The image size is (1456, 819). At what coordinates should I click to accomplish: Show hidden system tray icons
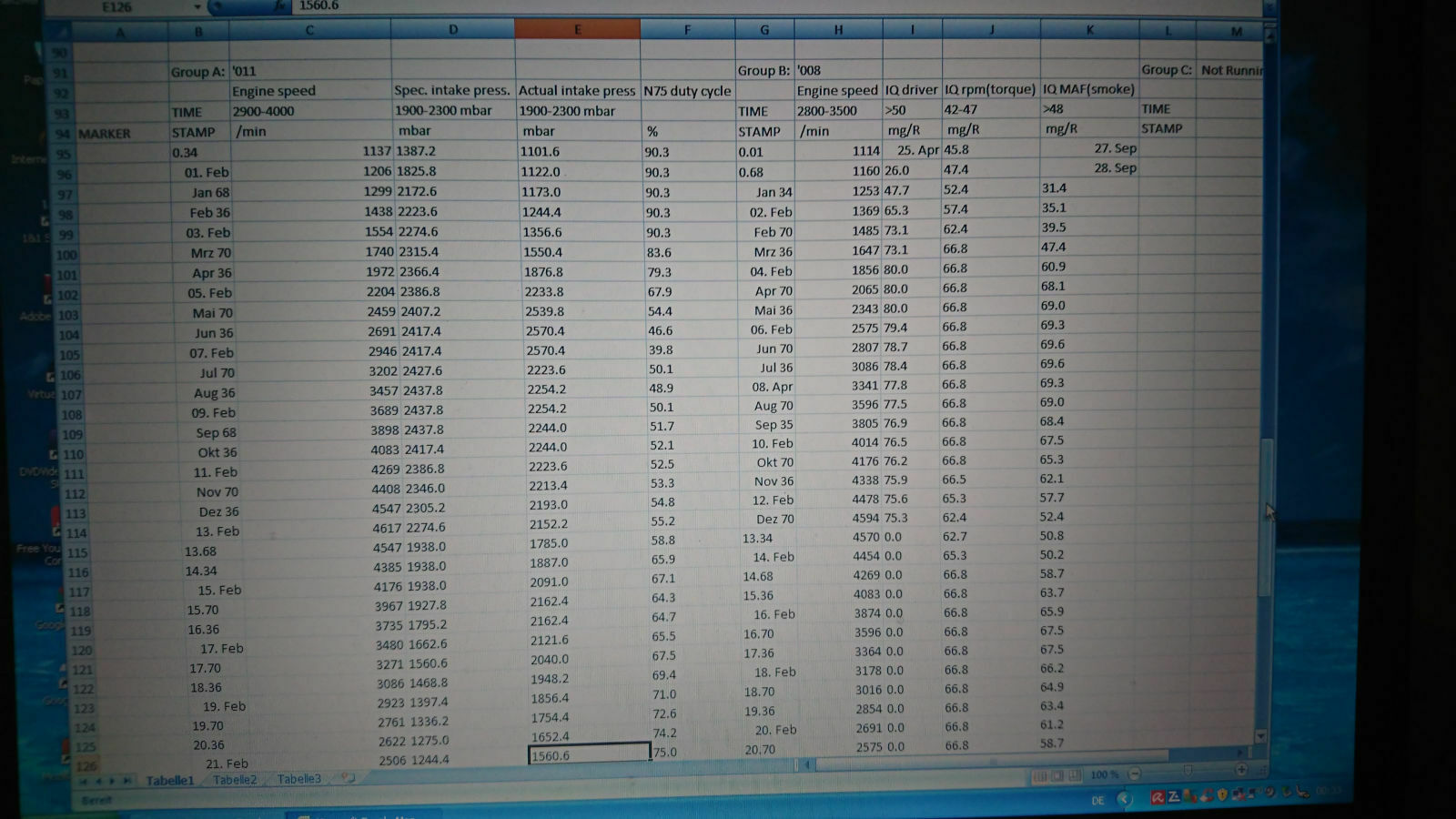[x=1125, y=799]
